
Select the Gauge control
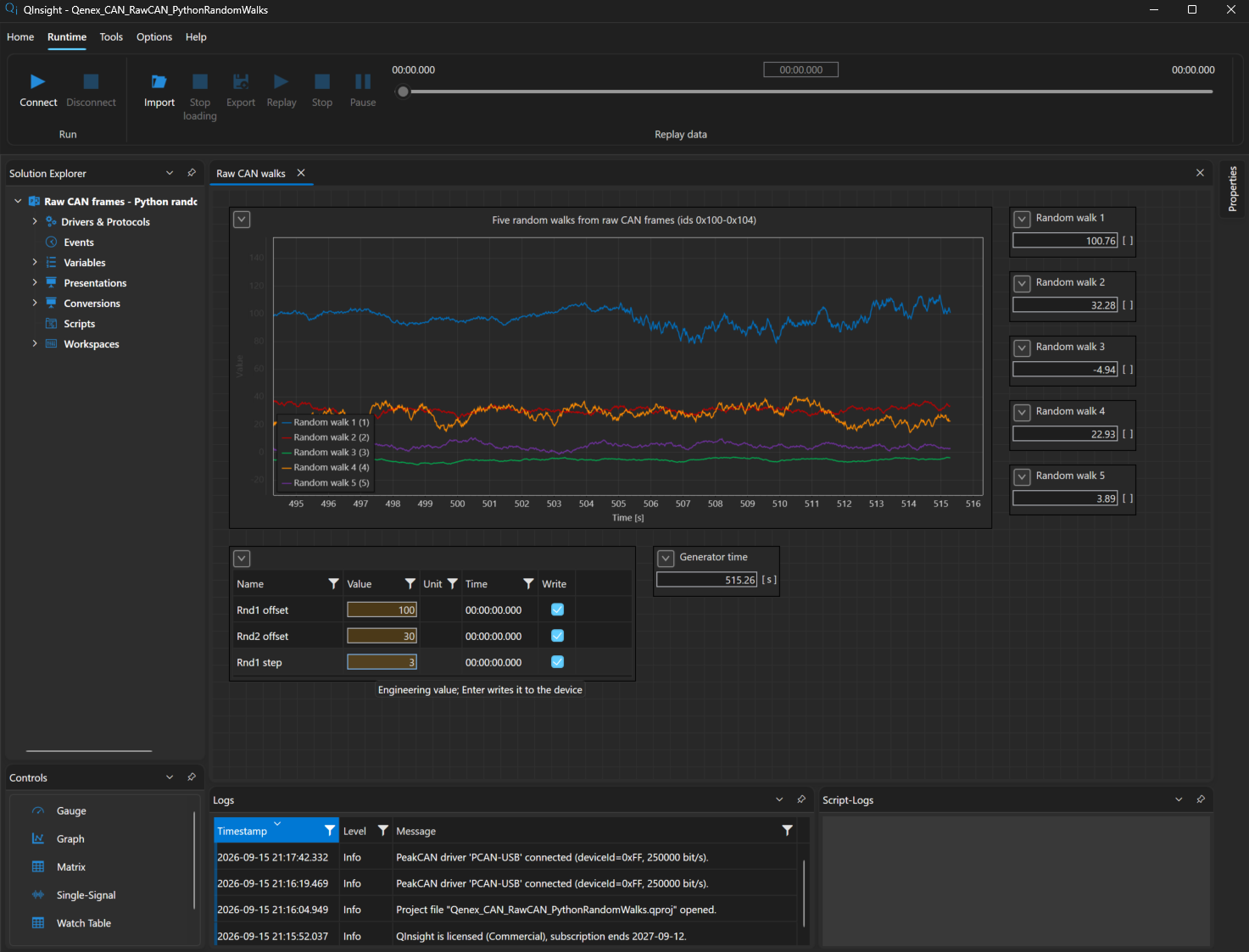click(71, 811)
